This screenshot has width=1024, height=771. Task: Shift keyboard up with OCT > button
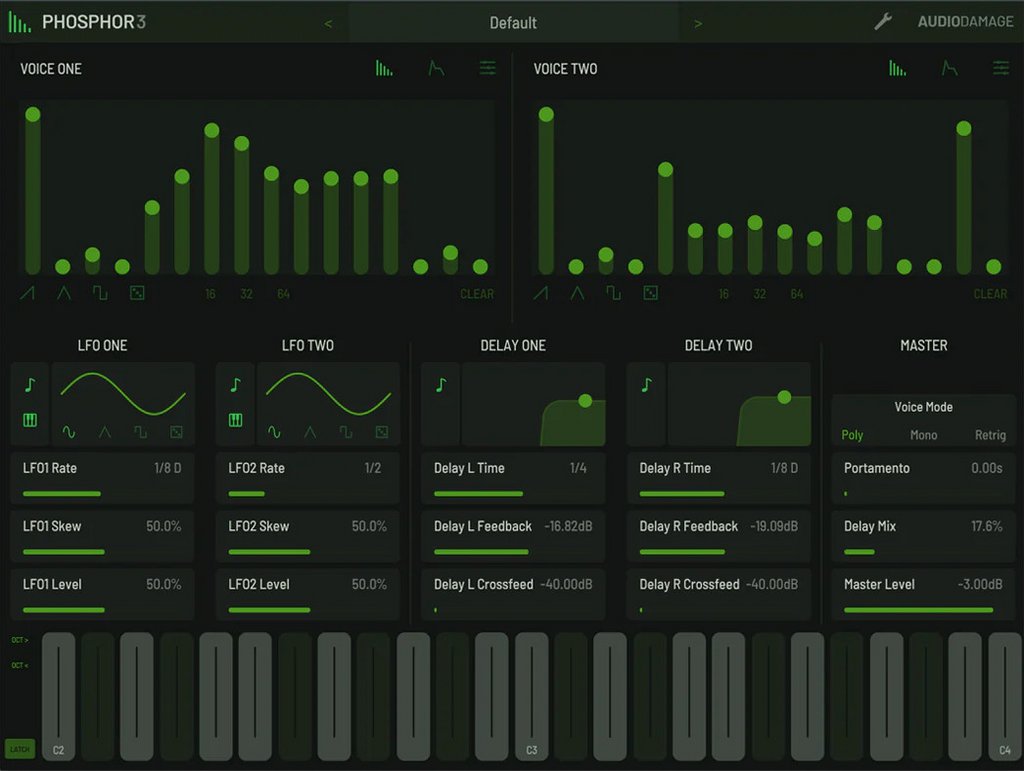[20, 640]
